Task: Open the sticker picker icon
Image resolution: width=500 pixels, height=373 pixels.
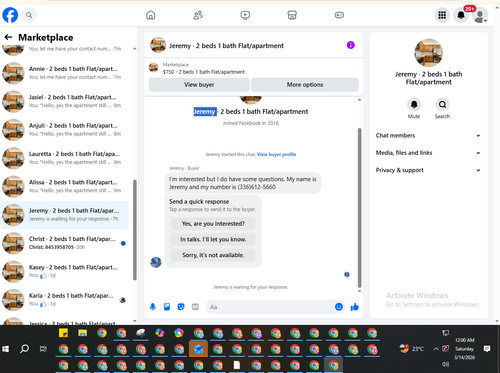Action: click(x=181, y=307)
